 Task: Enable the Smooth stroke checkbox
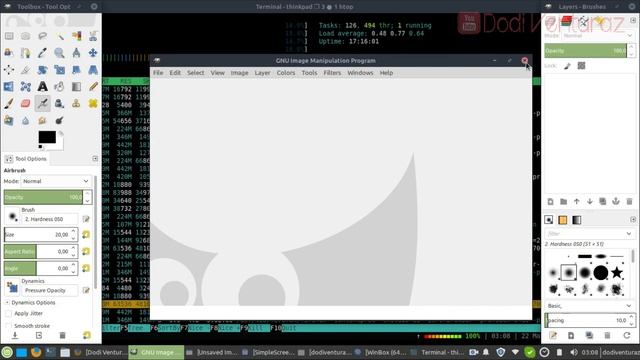[9, 326]
